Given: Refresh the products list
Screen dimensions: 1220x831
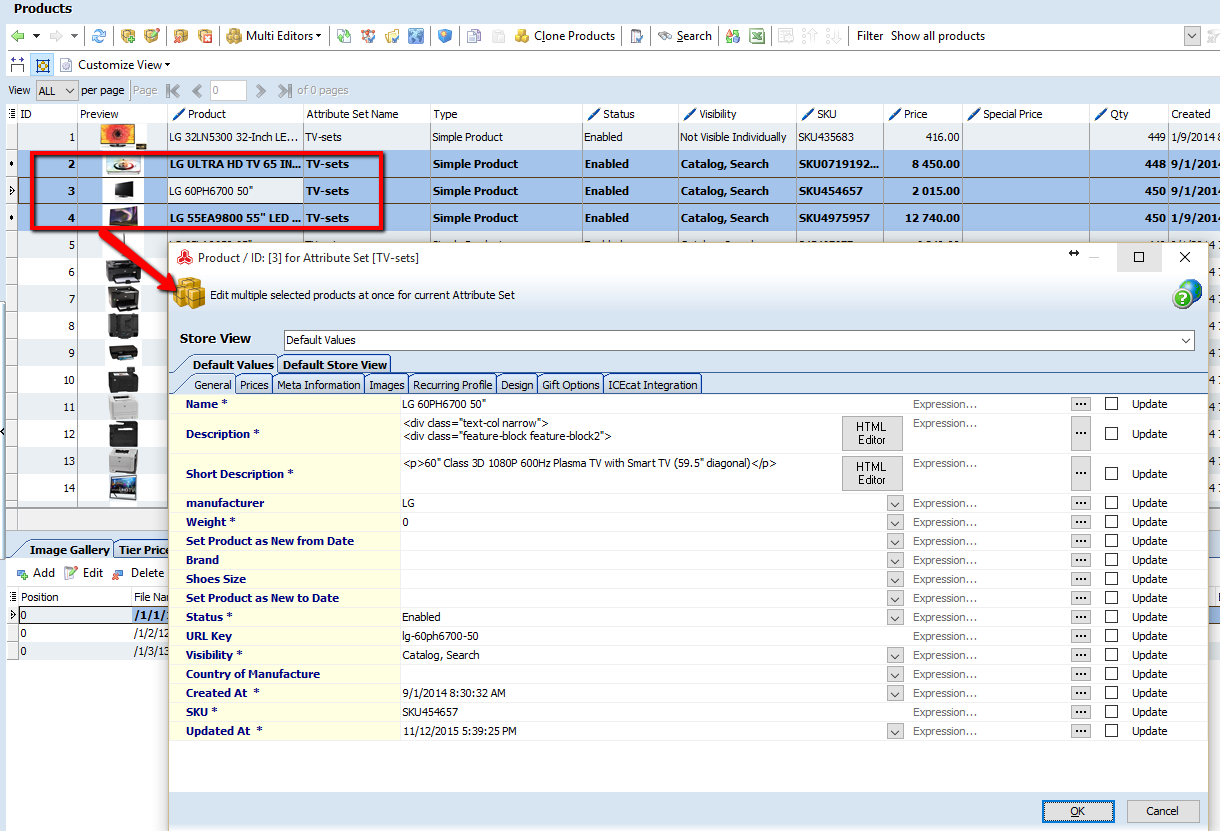Looking at the screenshot, I should (x=99, y=36).
